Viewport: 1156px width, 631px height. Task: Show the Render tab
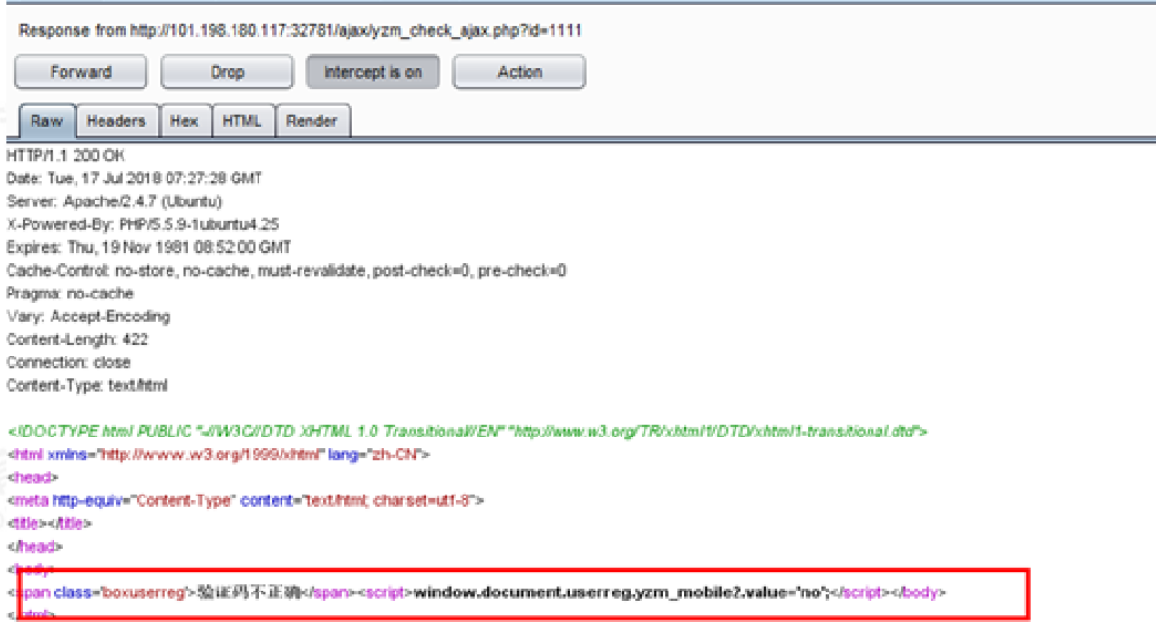[312, 121]
